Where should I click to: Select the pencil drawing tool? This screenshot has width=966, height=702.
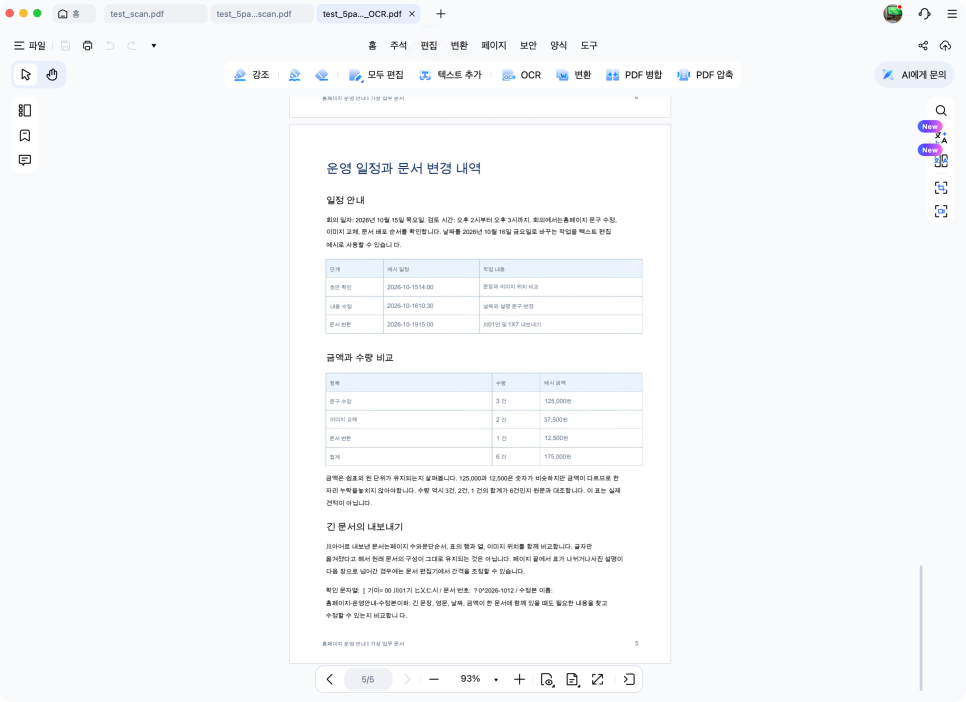(295, 75)
